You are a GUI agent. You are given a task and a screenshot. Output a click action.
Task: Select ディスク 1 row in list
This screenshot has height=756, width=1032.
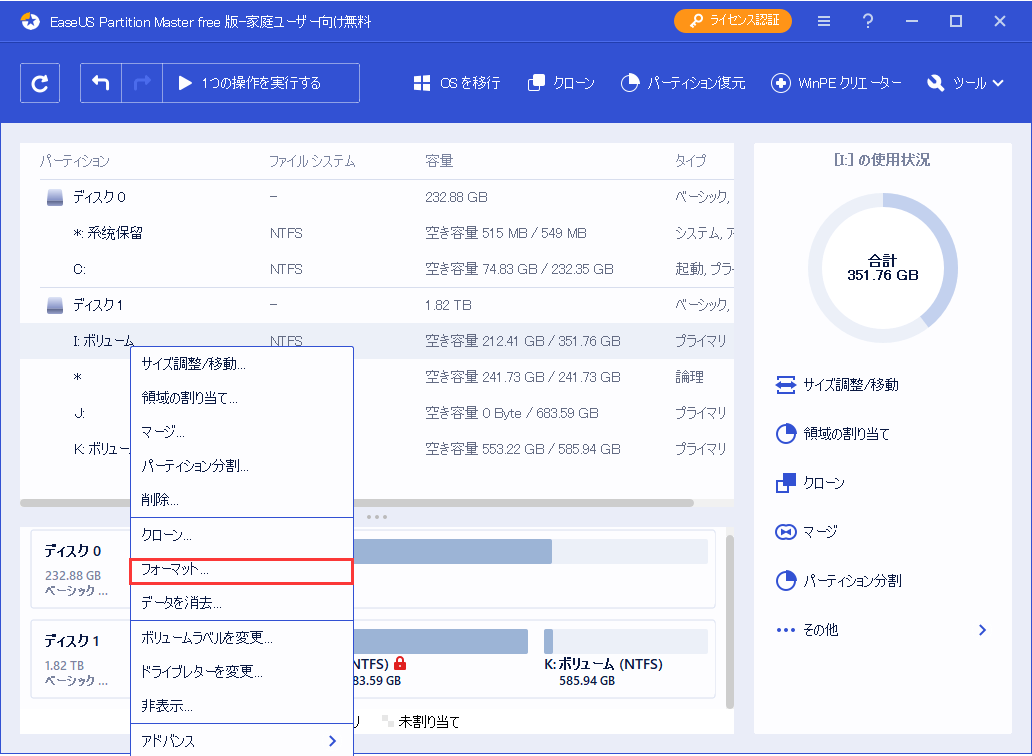[376, 305]
